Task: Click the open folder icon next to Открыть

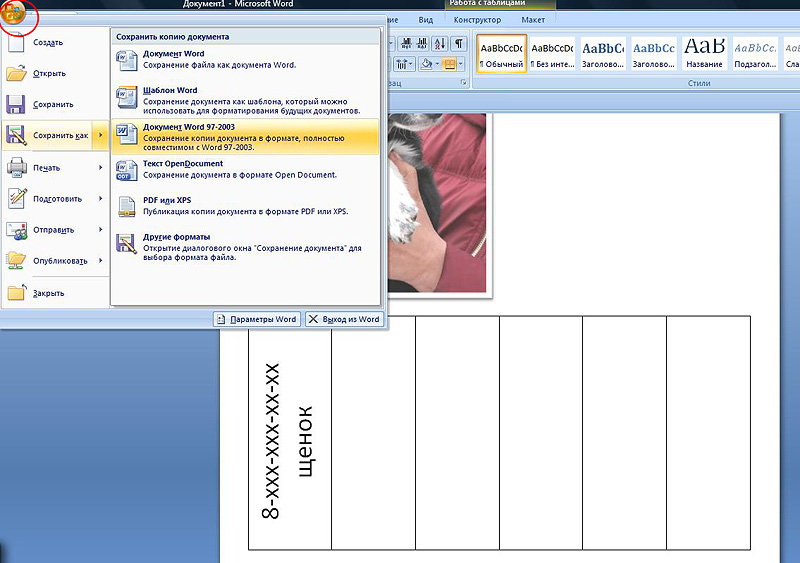Action: (16, 73)
